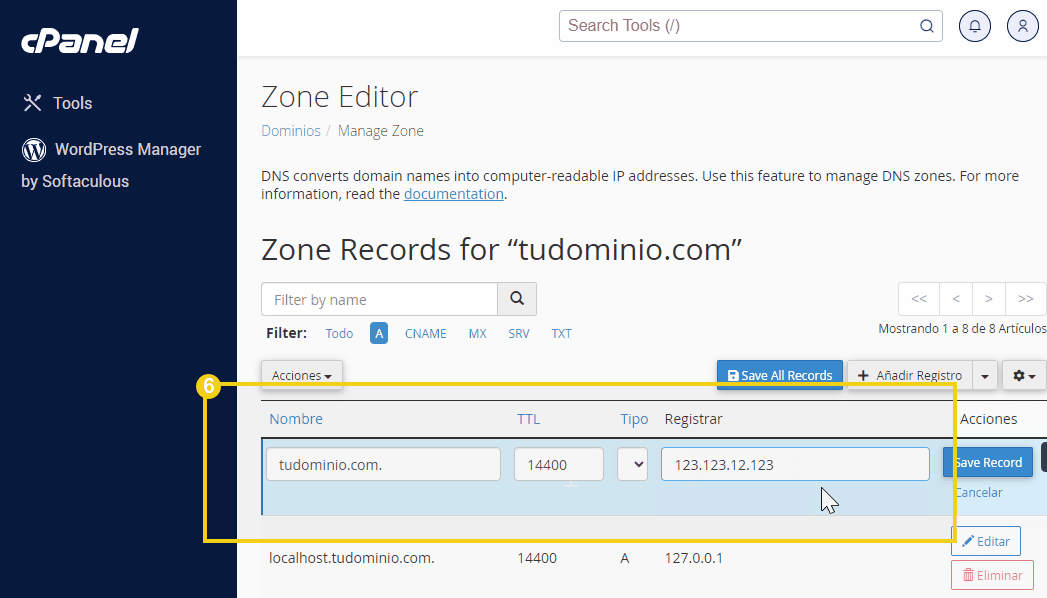Click Cancelar link
Viewport: 1047px width, 598px height.
point(978,493)
